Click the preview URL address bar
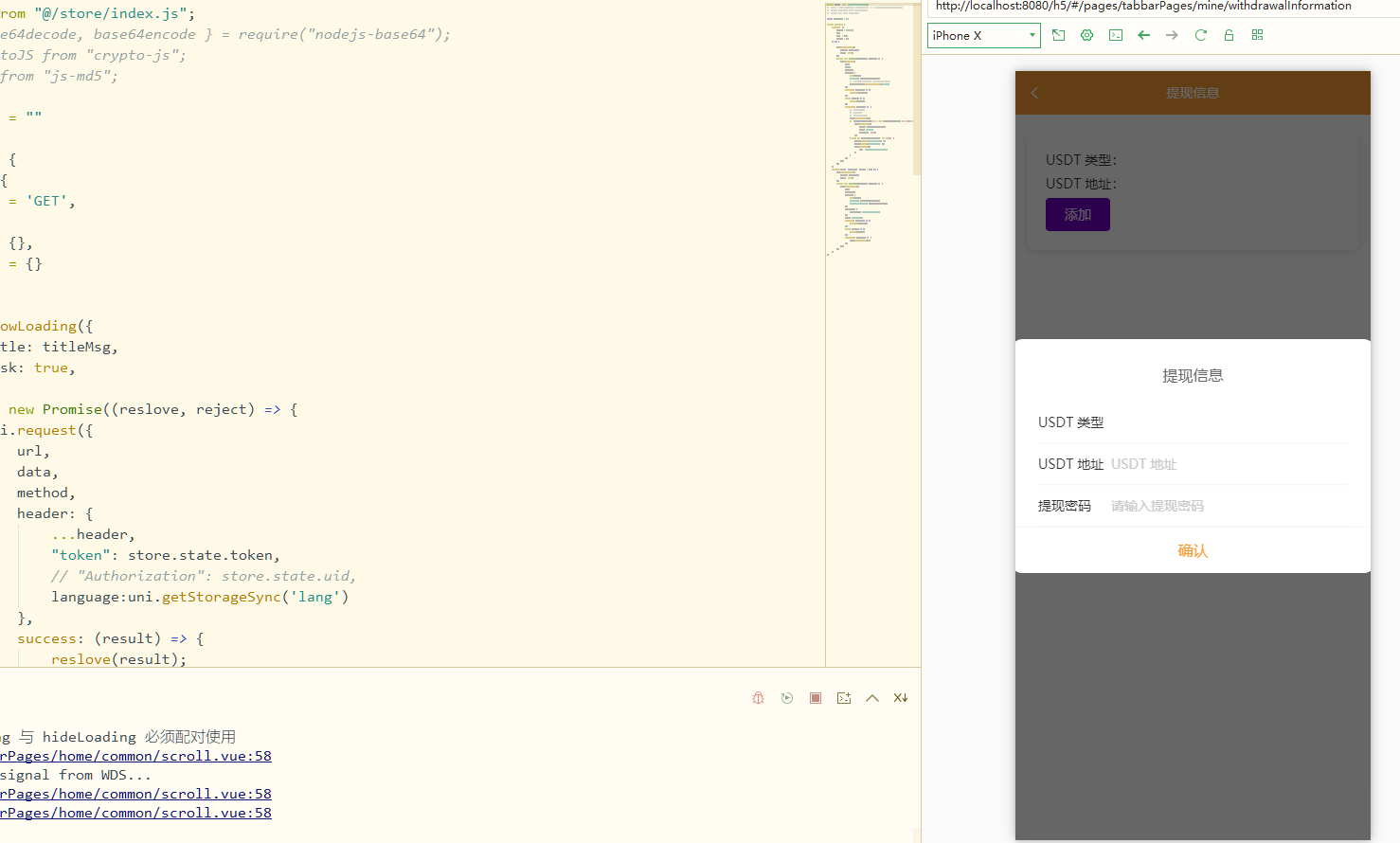Viewport: 1400px width, 843px height. 1156,7
